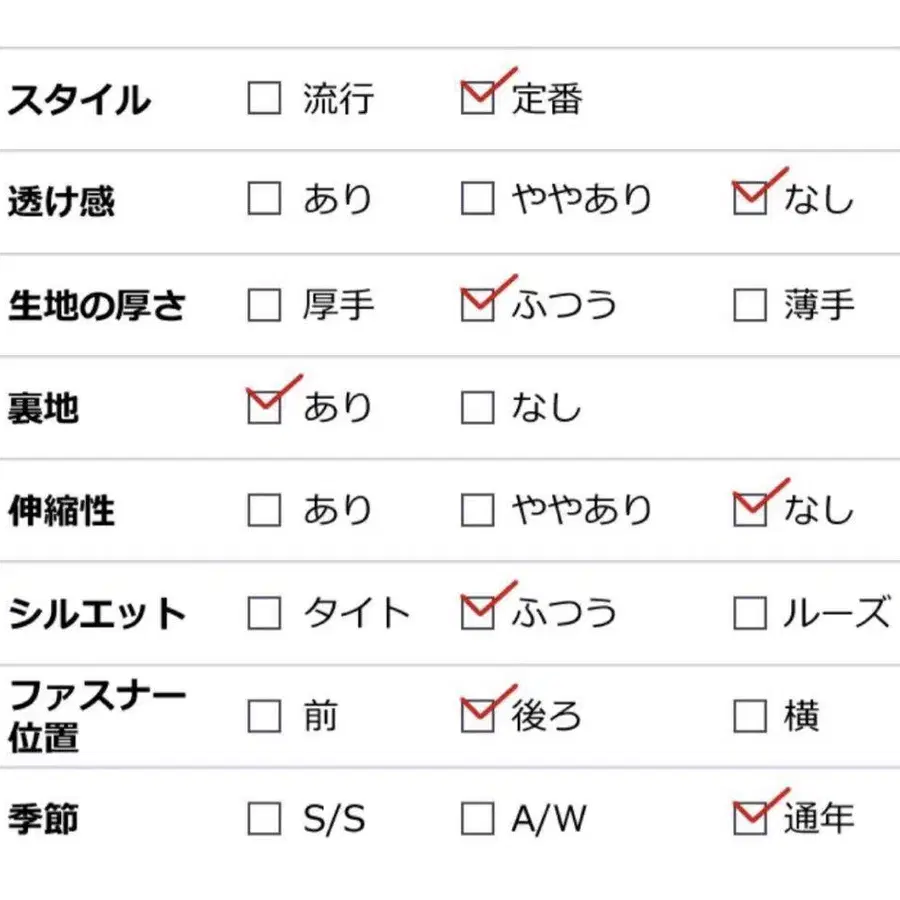Check the 薄手 fabric thickness box
Screen dimensions: 900x900
pyautogui.click(x=749, y=304)
